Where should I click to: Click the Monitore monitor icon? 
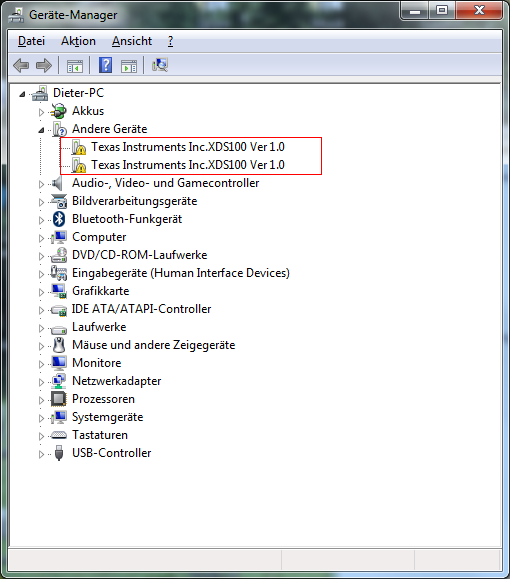click(59, 363)
